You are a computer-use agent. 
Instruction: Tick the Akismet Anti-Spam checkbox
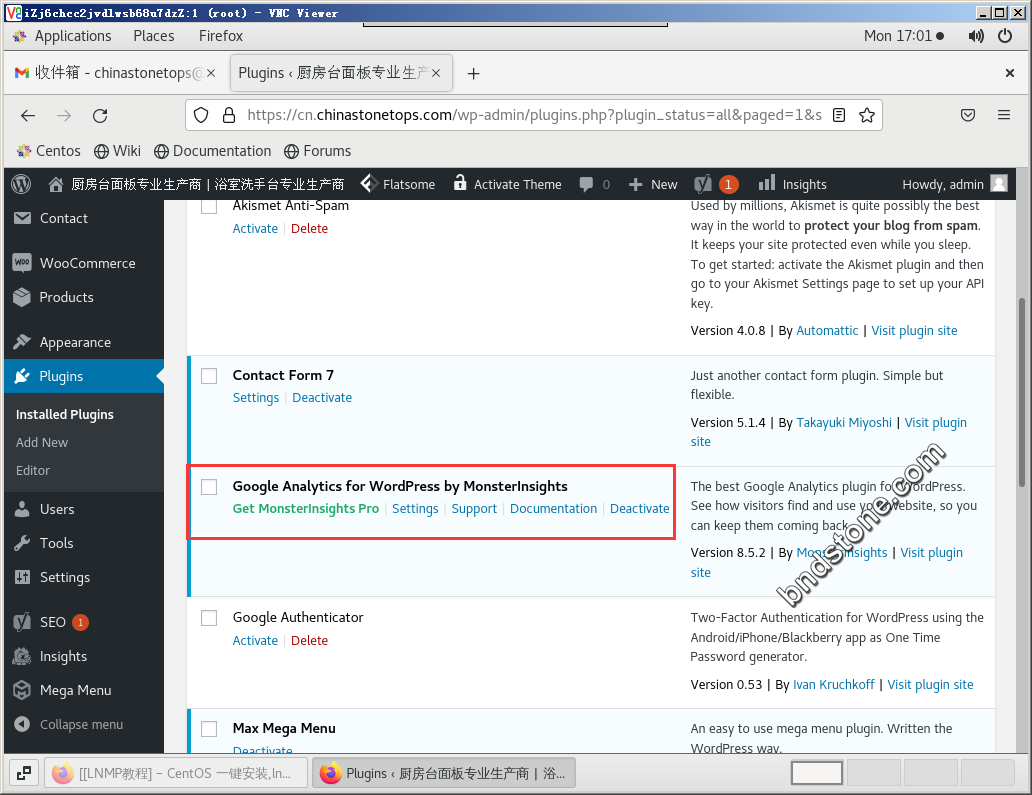coord(209,206)
